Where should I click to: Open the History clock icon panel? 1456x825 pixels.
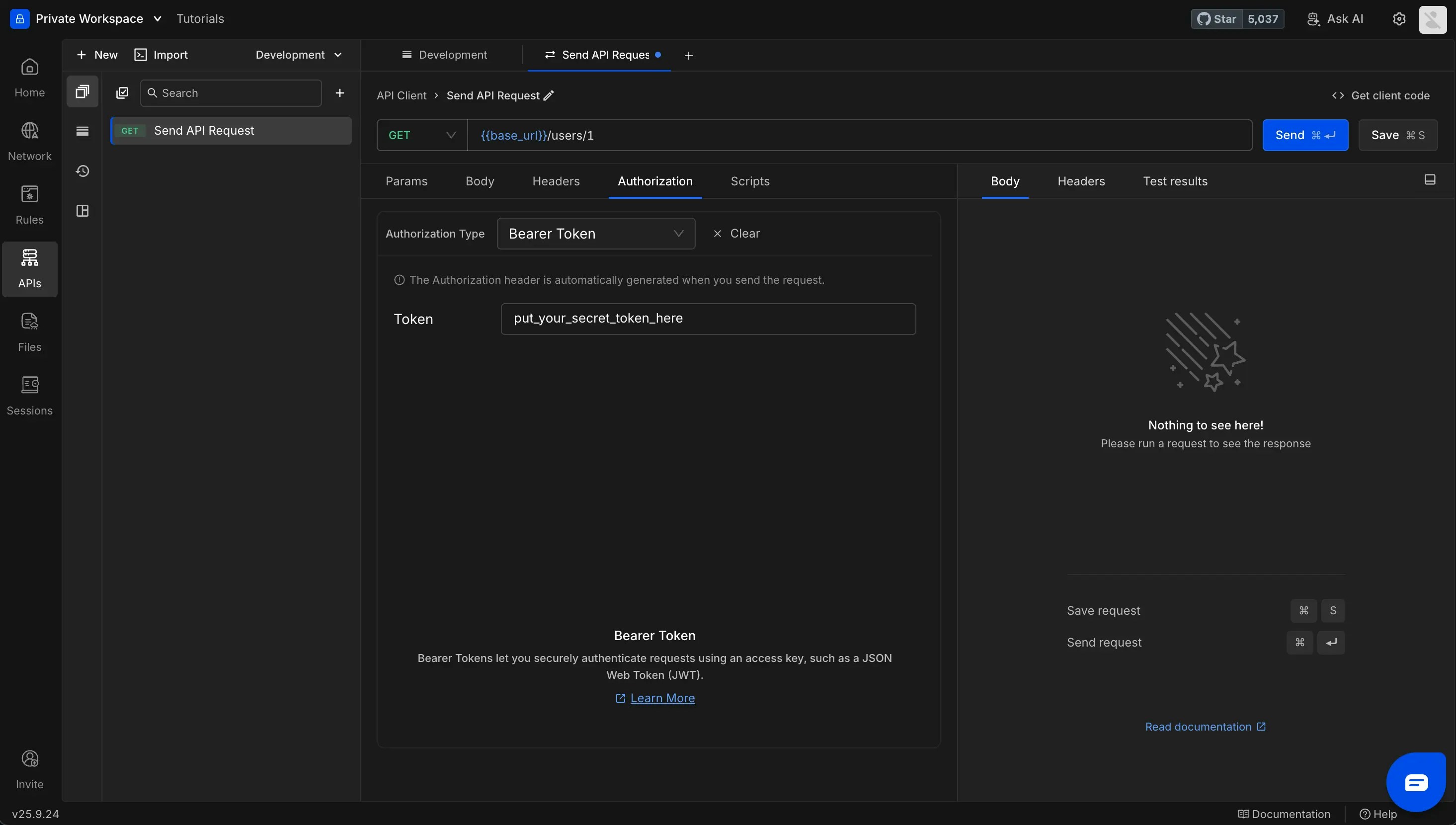click(x=82, y=171)
